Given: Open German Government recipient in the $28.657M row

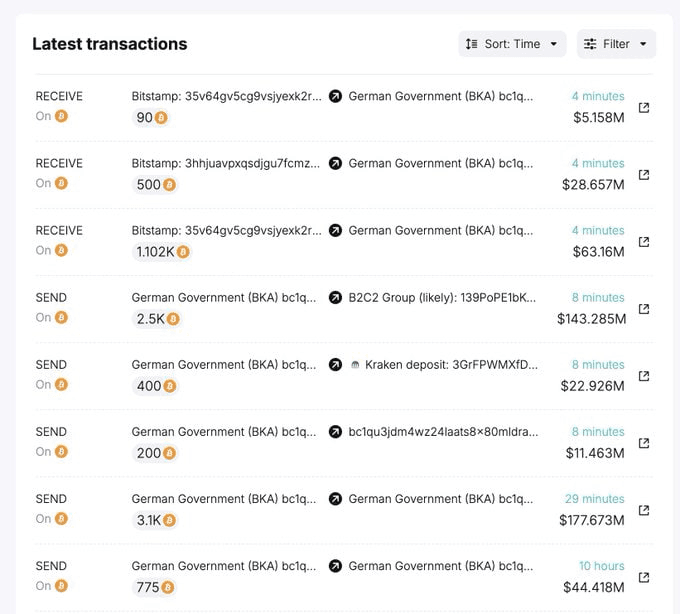Looking at the screenshot, I should 441,163.
